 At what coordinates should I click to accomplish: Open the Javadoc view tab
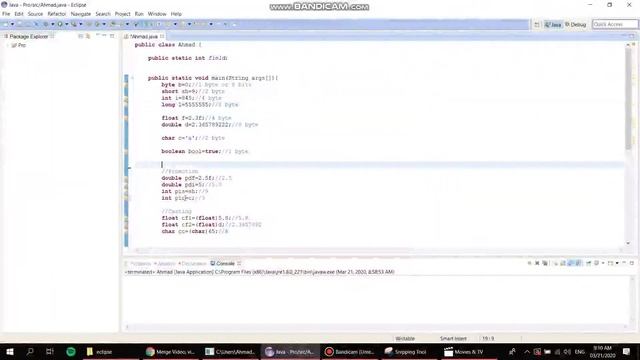(165, 264)
